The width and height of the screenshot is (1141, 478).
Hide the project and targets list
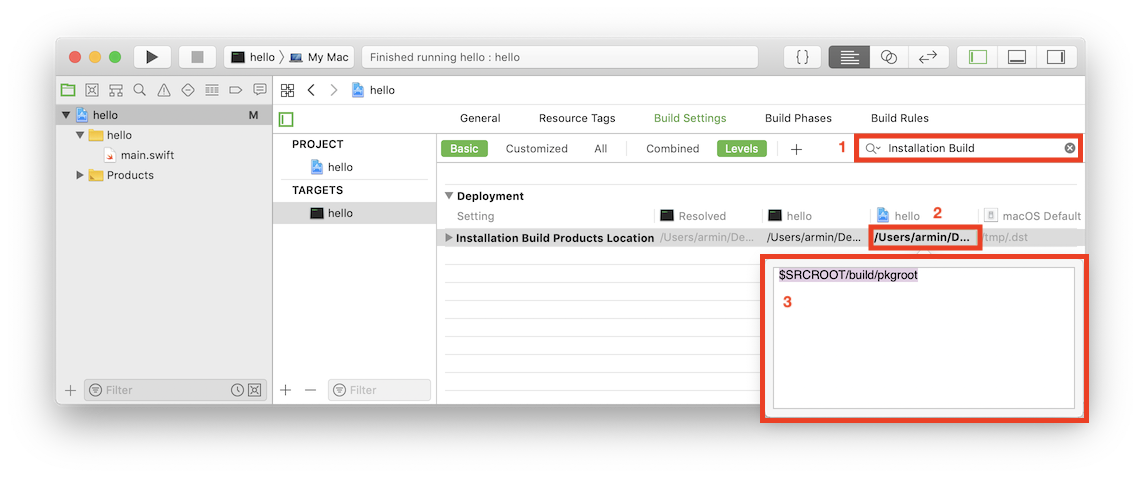pyautogui.click(x=287, y=119)
